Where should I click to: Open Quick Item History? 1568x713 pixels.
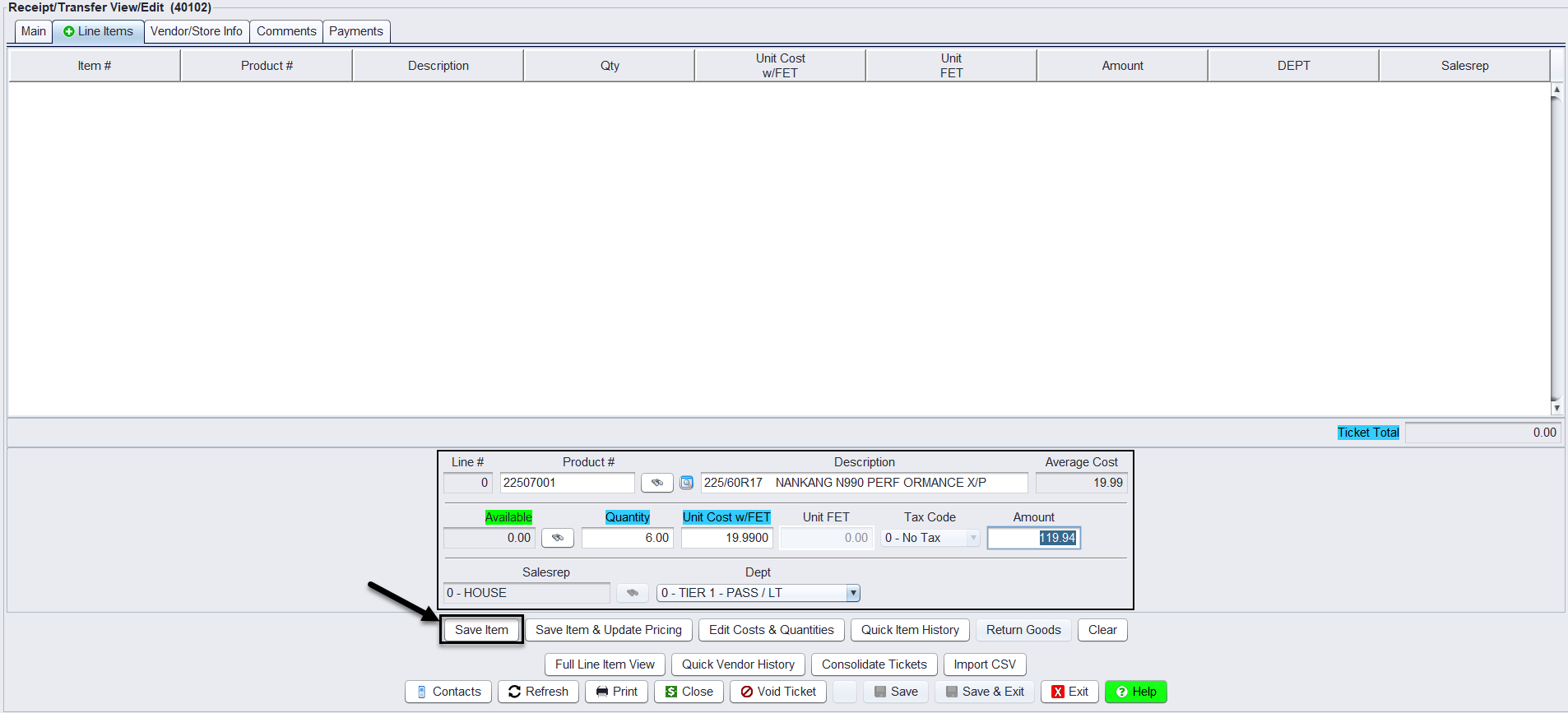coord(910,630)
